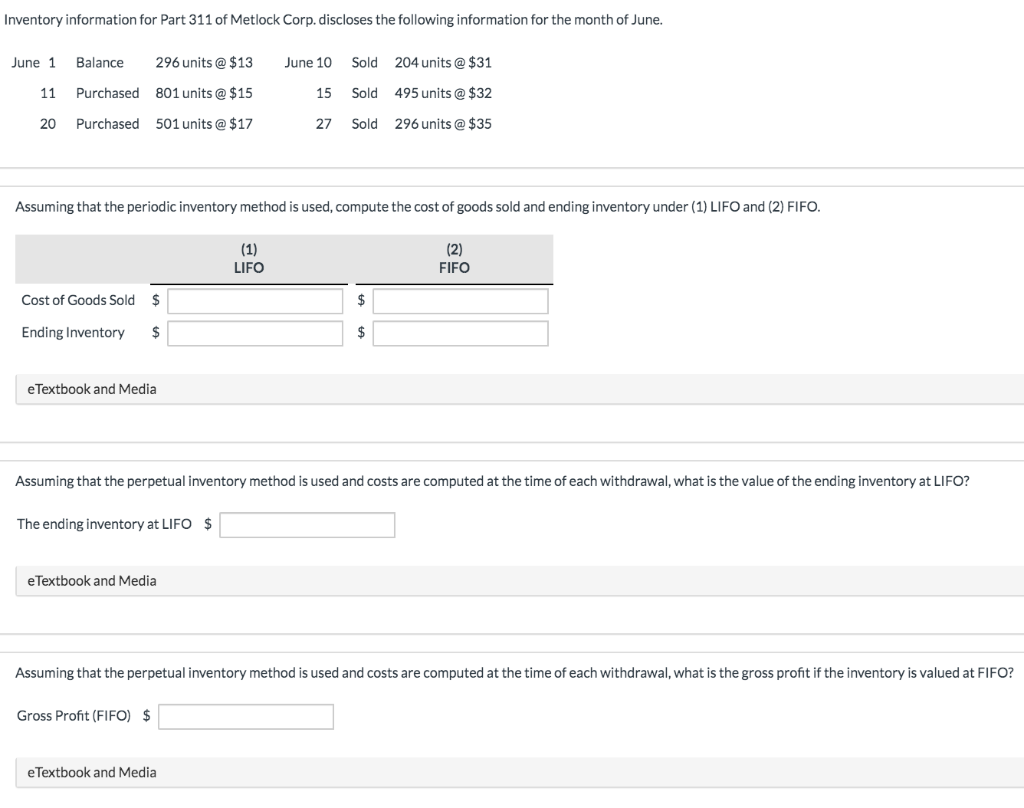Click the LIFO Ending Inventory input field
This screenshot has width=1024, height=808.
coord(255,333)
